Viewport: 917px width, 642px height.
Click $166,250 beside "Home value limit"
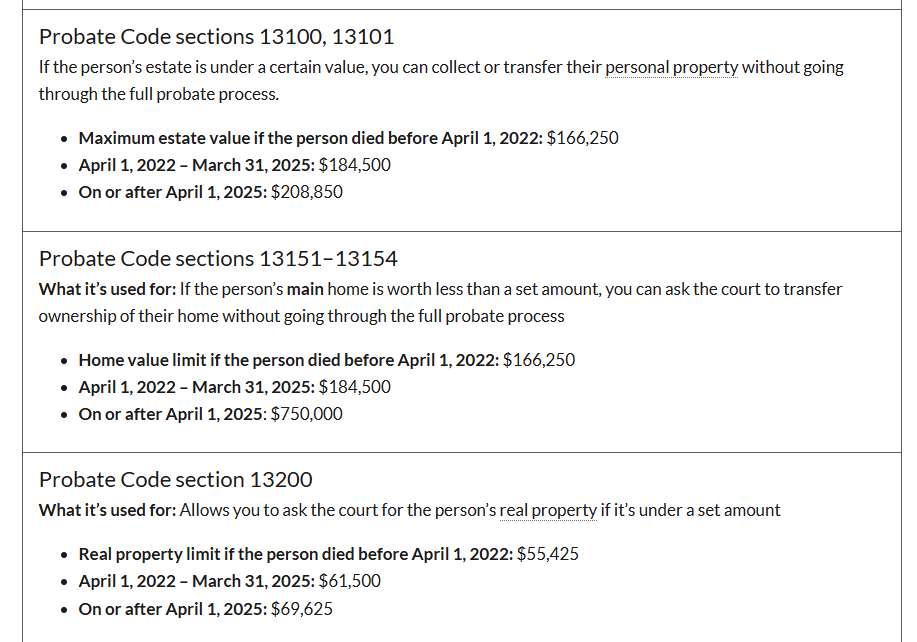(539, 360)
